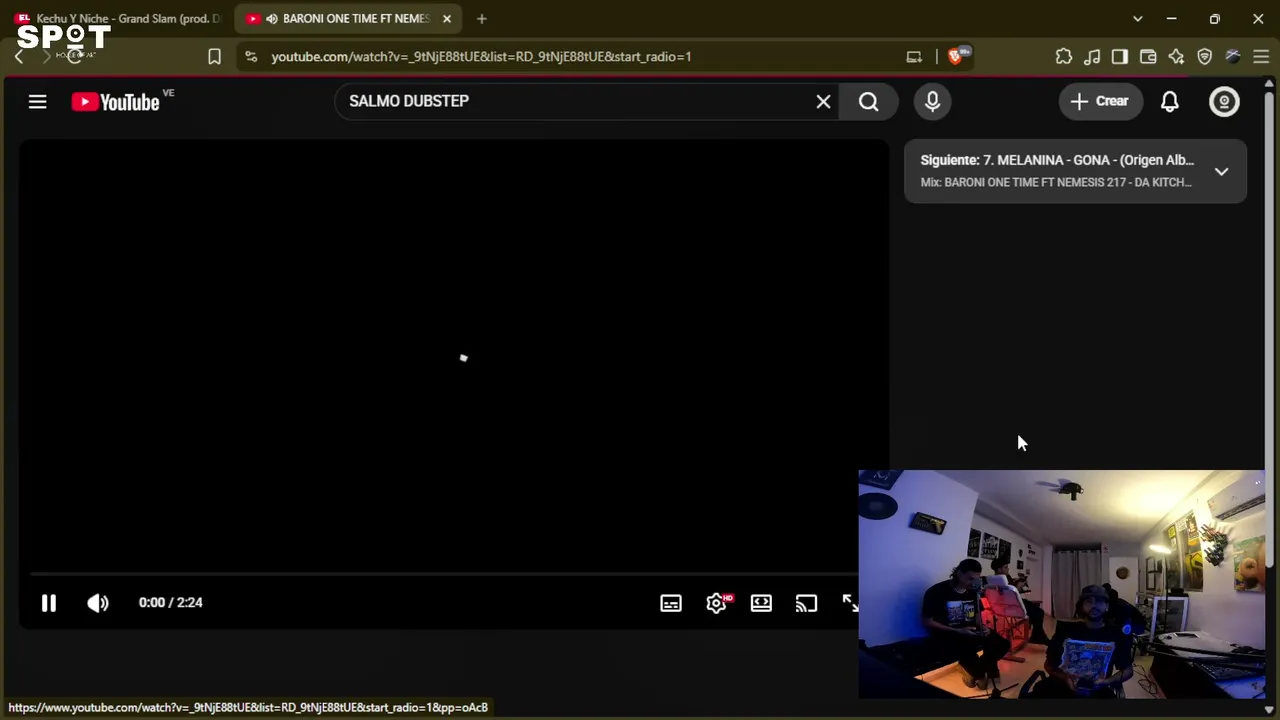The image size is (1280, 720).
Task: Close the BARONI ONE TIME tab
Action: click(447, 19)
